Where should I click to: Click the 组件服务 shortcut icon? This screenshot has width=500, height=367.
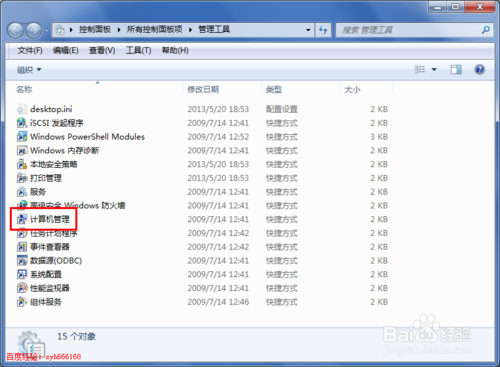[22, 302]
